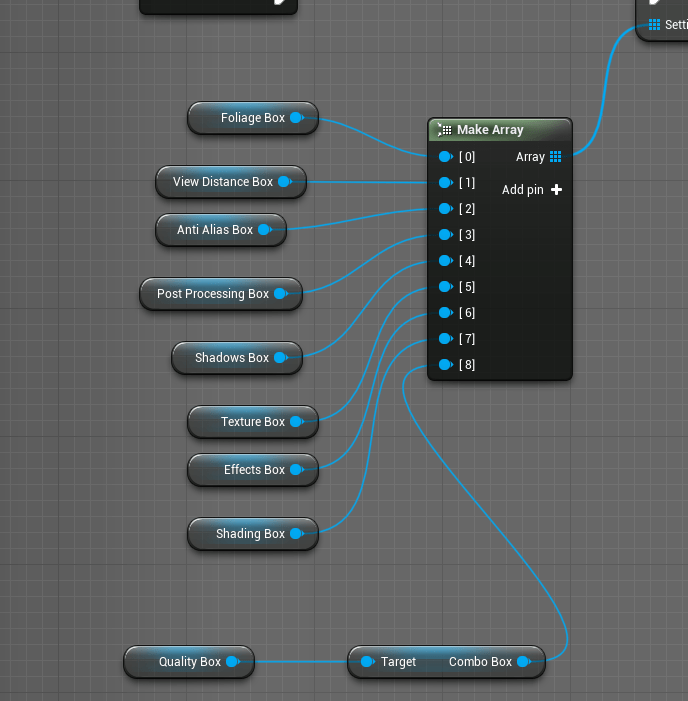Select the Post Processing Box node
Image resolution: width=688 pixels, height=701 pixels.
tap(212, 294)
